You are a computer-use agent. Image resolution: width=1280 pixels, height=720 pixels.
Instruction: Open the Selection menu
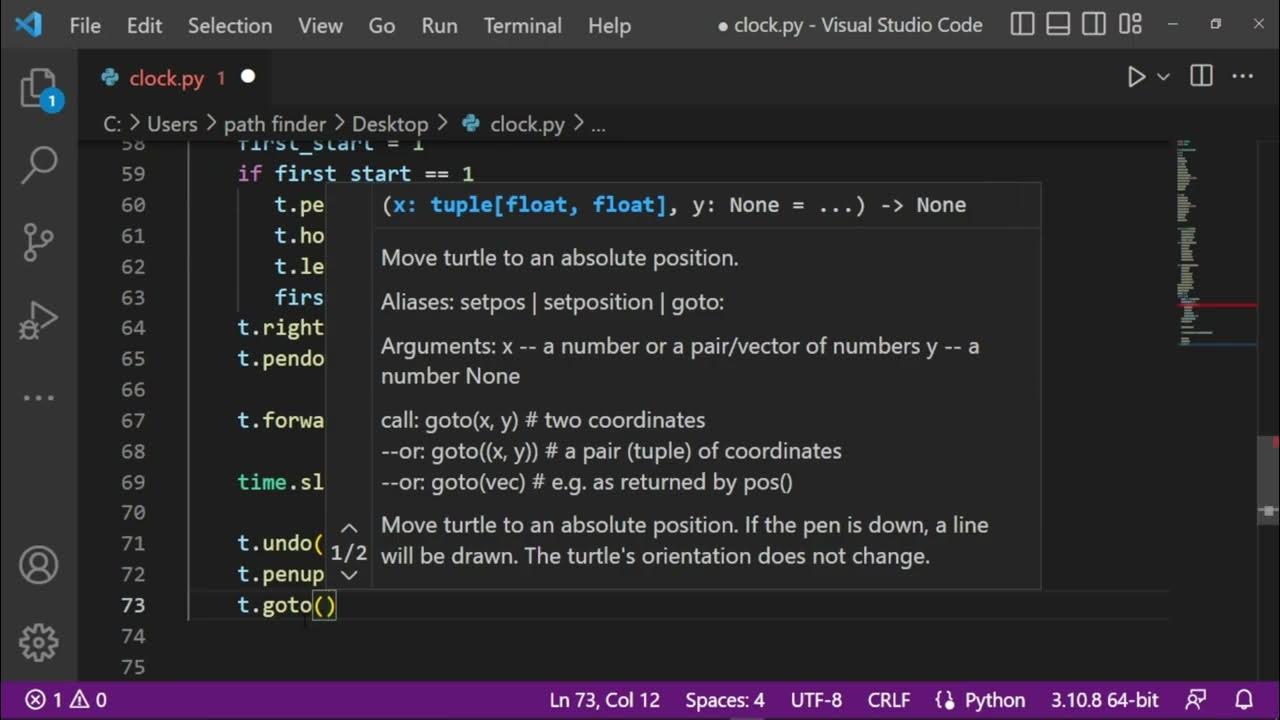pyautogui.click(x=230, y=25)
